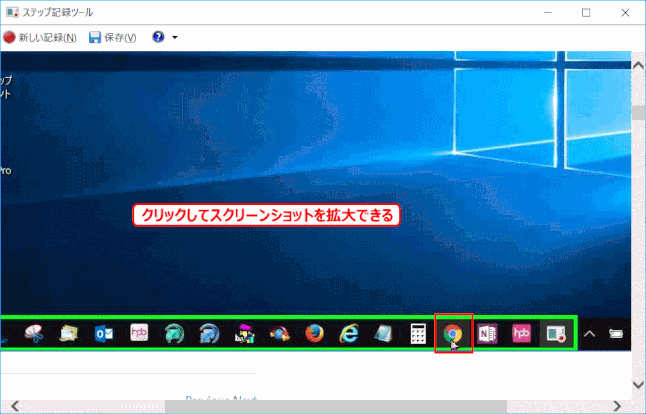Click the horizontal scrollbar left arrow
This screenshot has height=414, width=646.
click(x=15, y=406)
